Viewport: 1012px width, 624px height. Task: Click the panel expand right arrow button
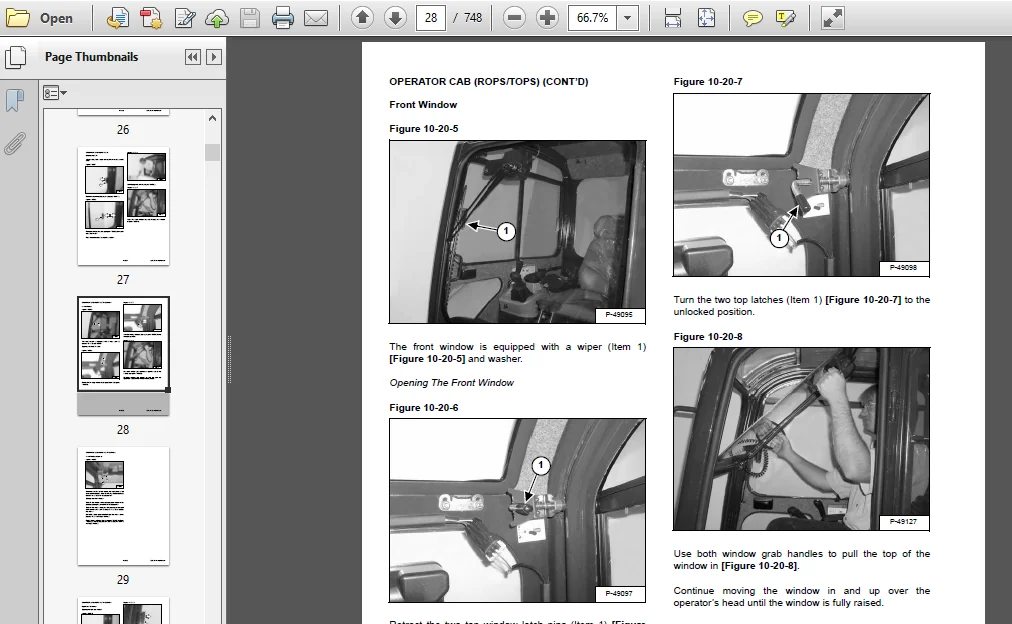214,57
